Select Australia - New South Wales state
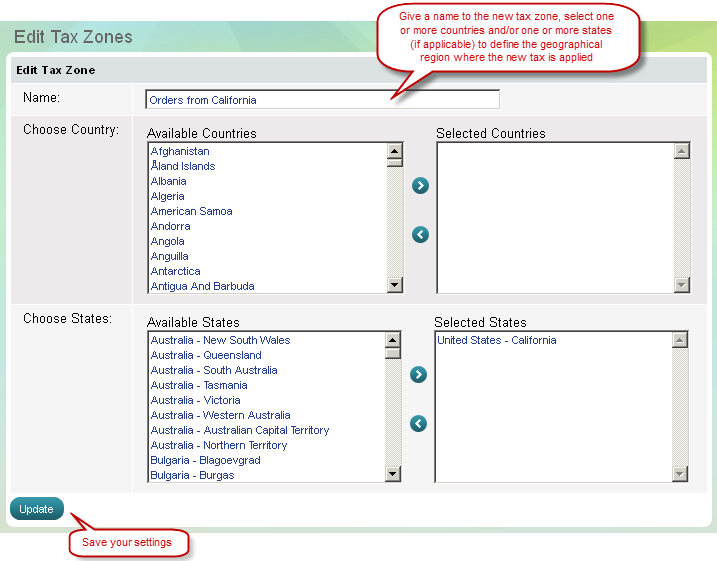The height and width of the screenshot is (561, 717). coord(220,340)
